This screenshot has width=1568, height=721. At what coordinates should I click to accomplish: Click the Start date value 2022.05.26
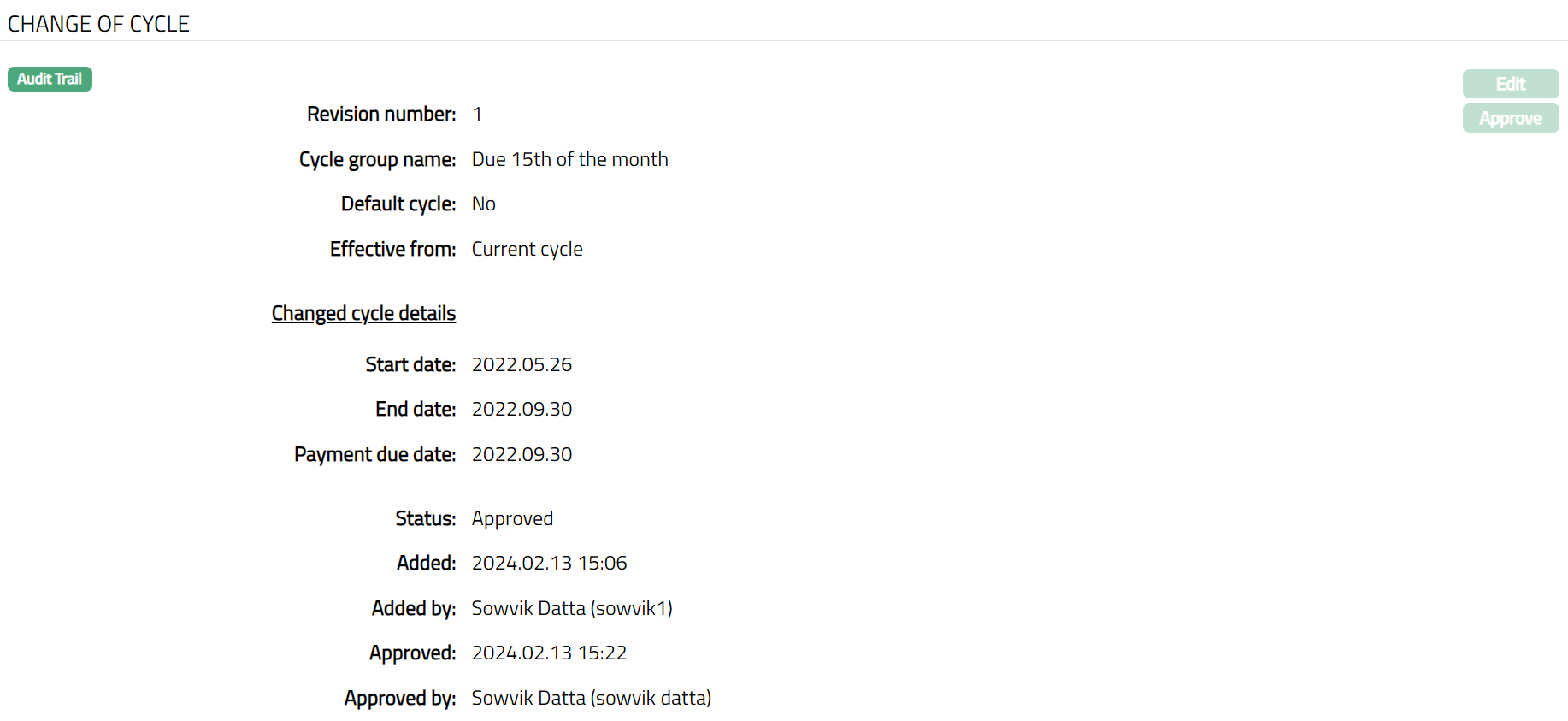click(x=522, y=365)
